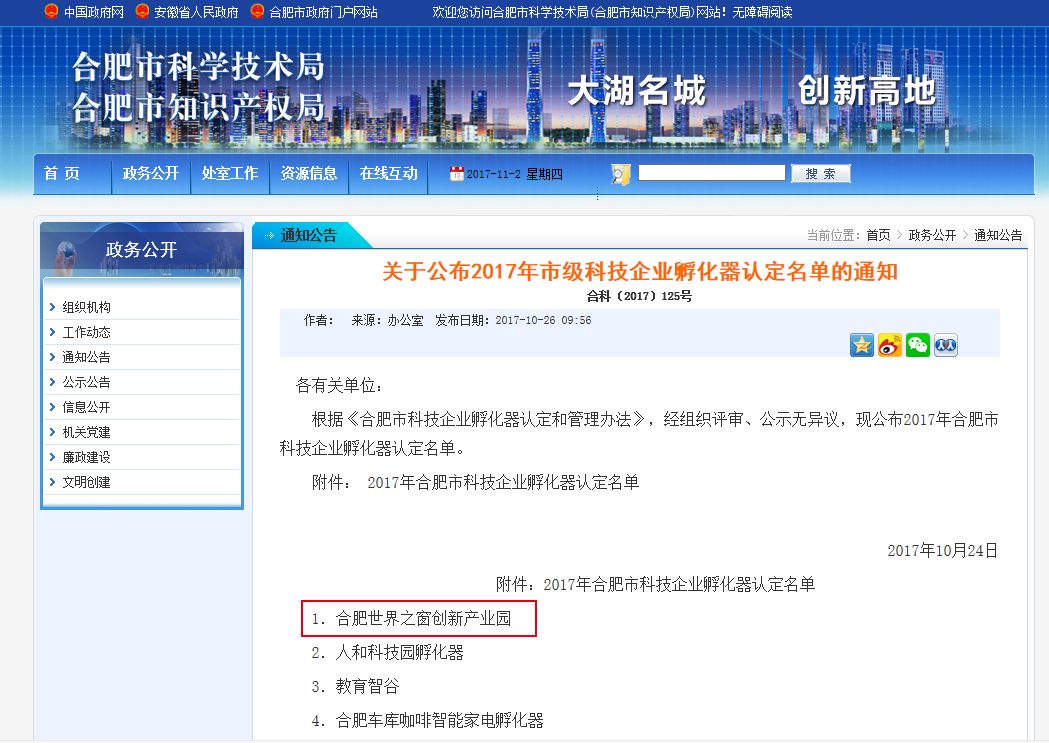Click the 搜索 search button
The height and width of the screenshot is (743, 1049).
[x=820, y=174]
